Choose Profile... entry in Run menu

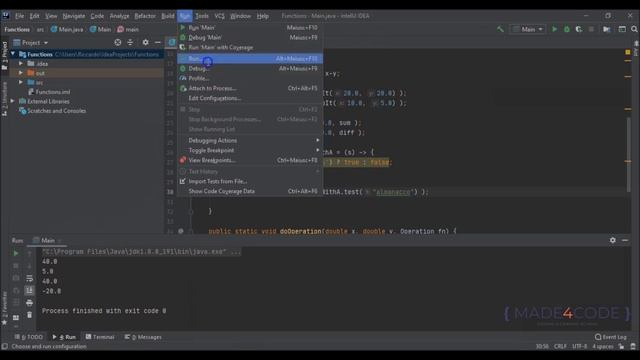click(250, 78)
